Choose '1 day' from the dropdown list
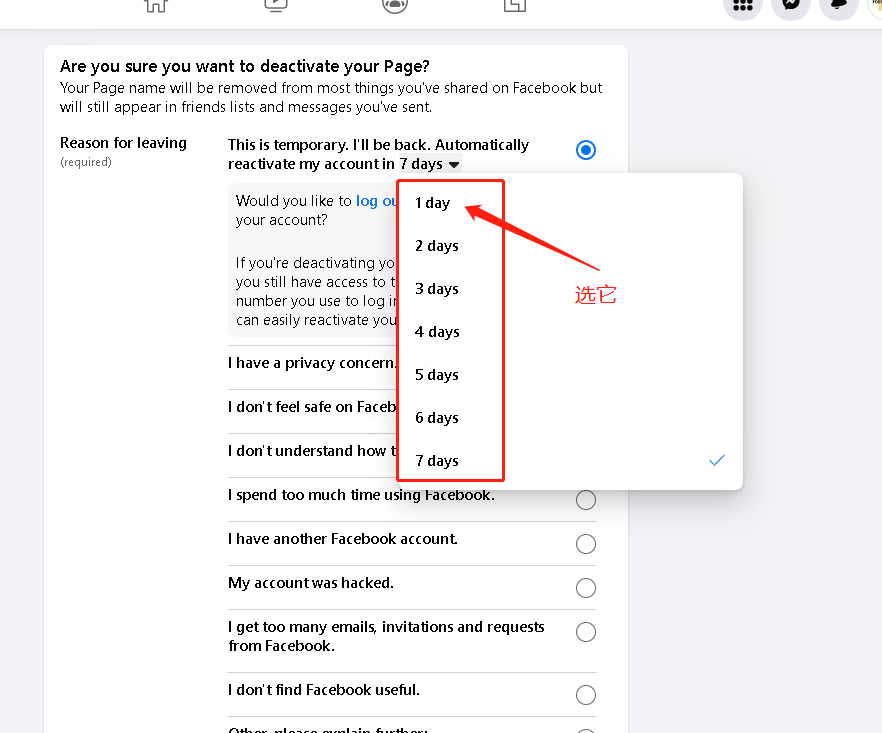 433,203
